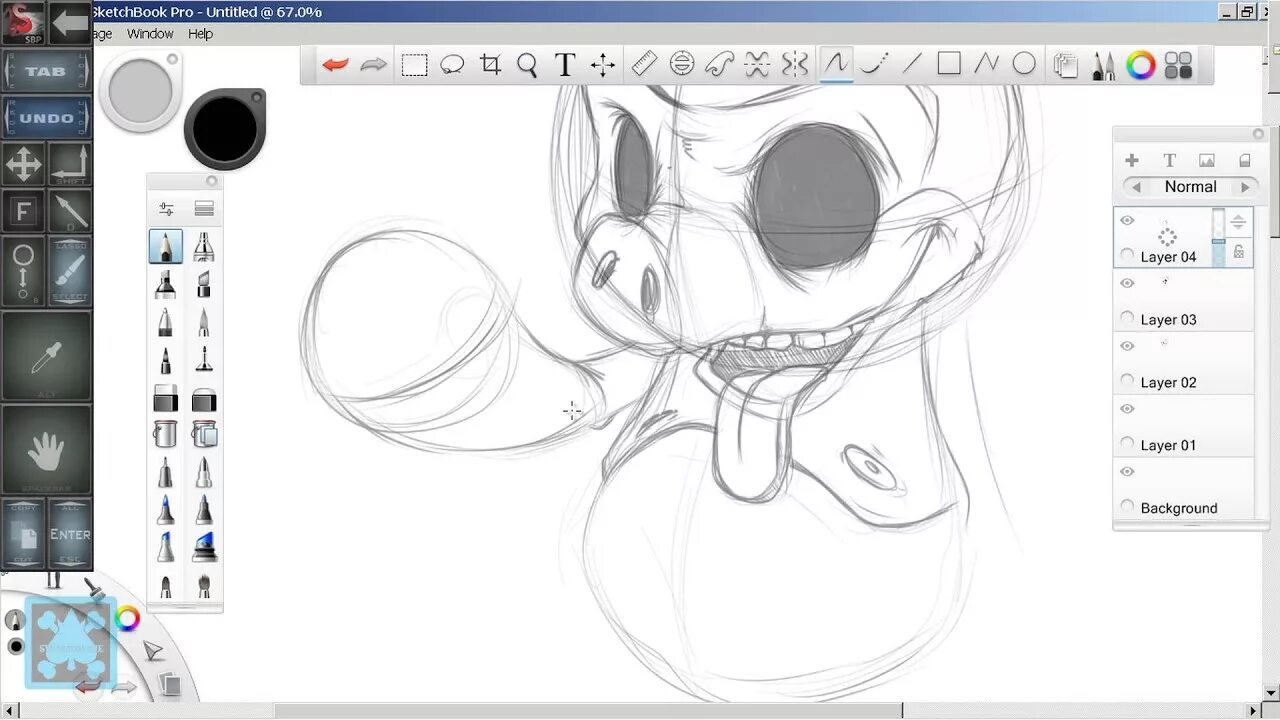This screenshot has width=1280, height=720.
Task: Toggle the vertical Symmetry Y tool
Action: coord(795,65)
